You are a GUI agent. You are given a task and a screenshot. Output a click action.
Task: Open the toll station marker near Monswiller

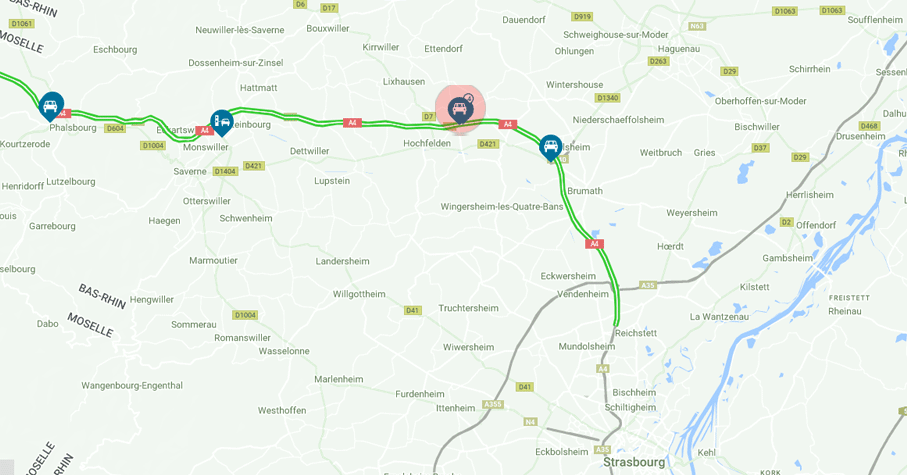coord(222,123)
